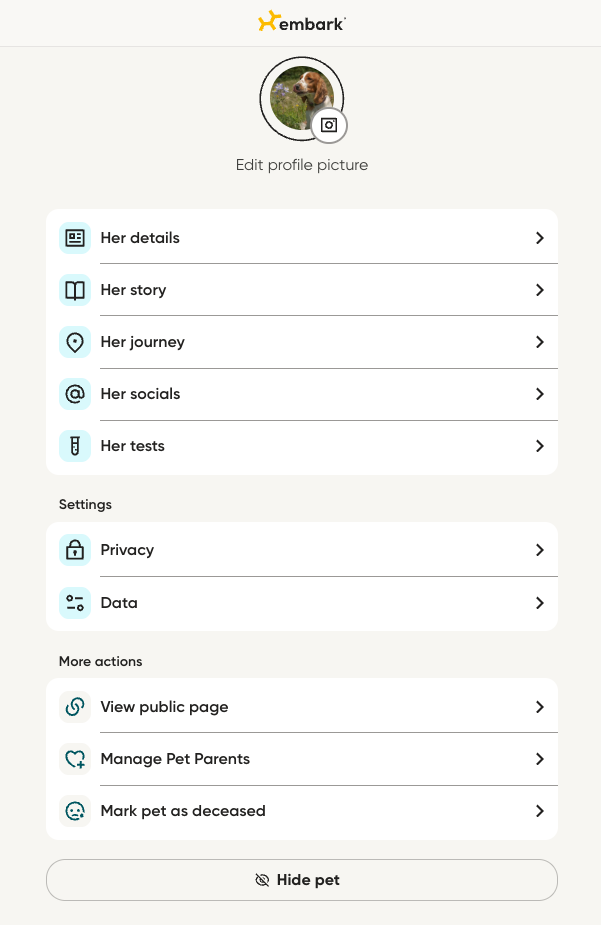This screenshot has height=925, width=601.
Task: Click the camera icon on the profile photo
Action: click(x=329, y=125)
